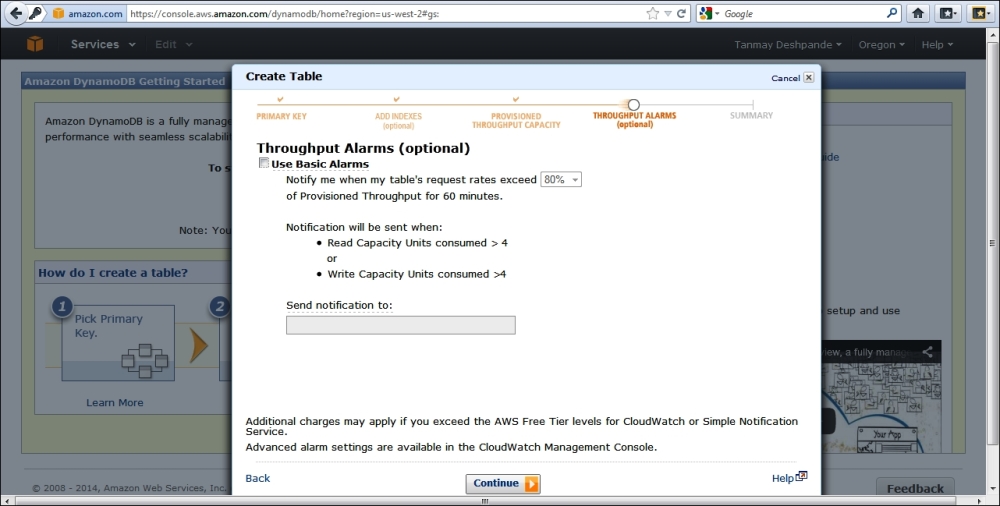Reload the page with refresh icon

[x=681, y=13]
